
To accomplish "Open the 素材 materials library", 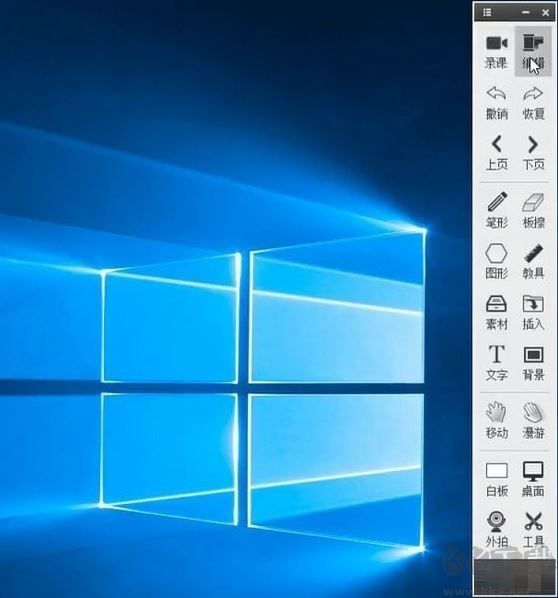I will click(496, 312).
